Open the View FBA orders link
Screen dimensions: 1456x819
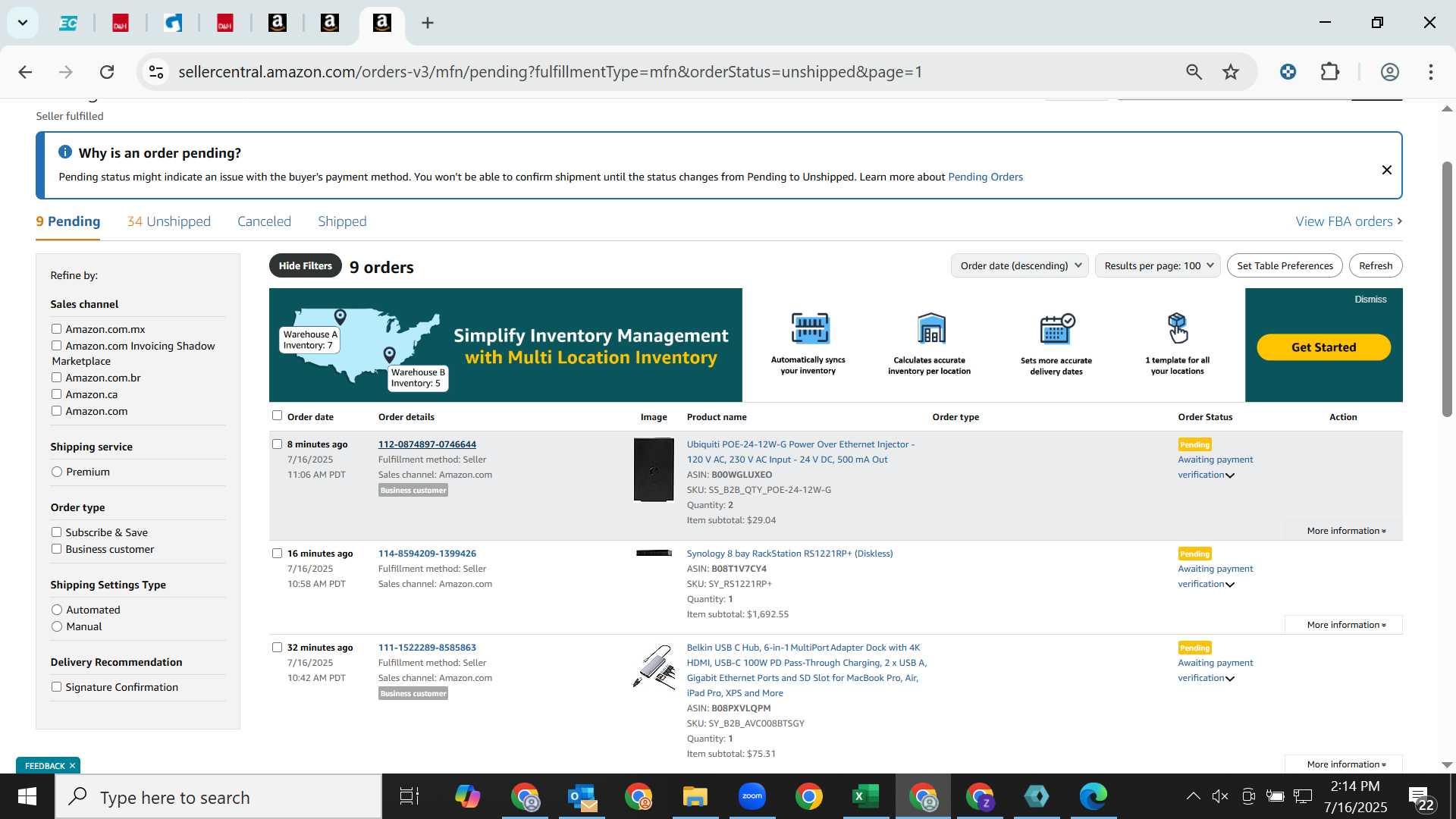click(x=1348, y=221)
